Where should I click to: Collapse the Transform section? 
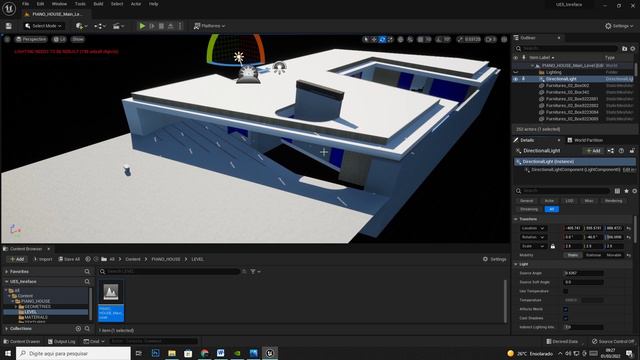click(x=516, y=219)
